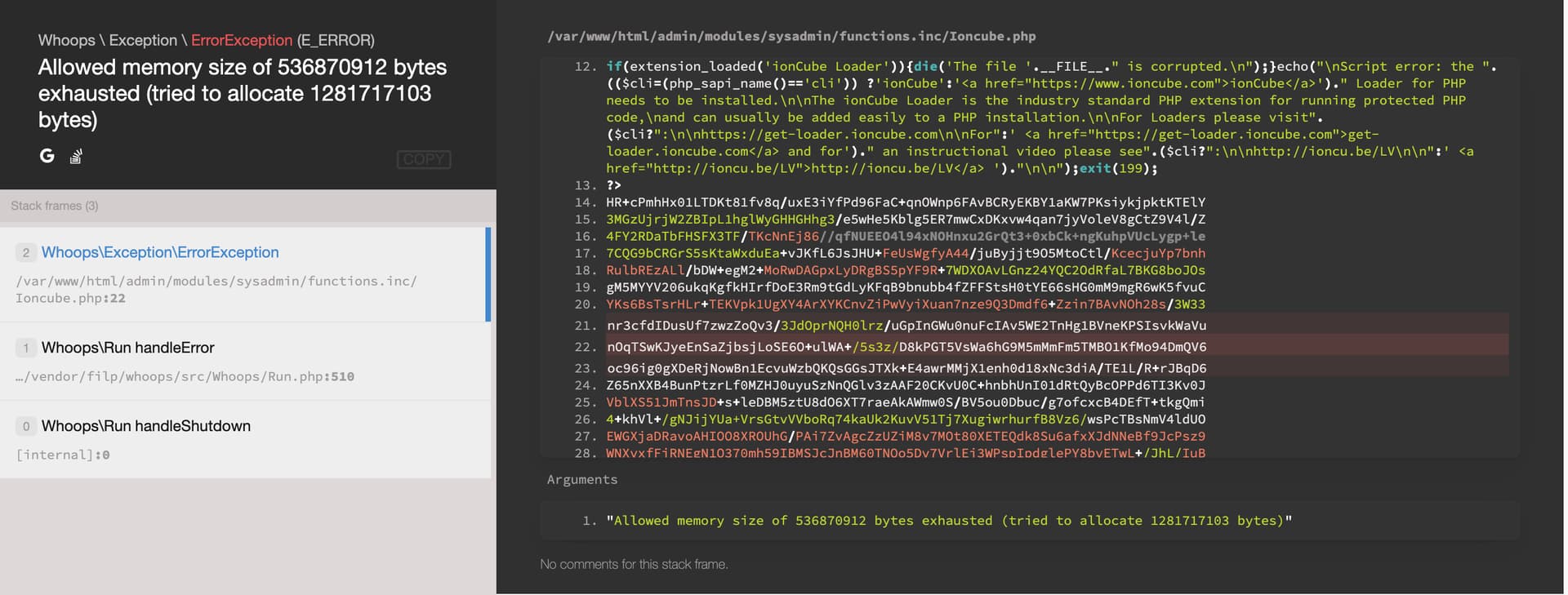Click 'No comments for this stack frame' text
The image size is (1568, 595).
pyautogui.click(x=634, y=564)
